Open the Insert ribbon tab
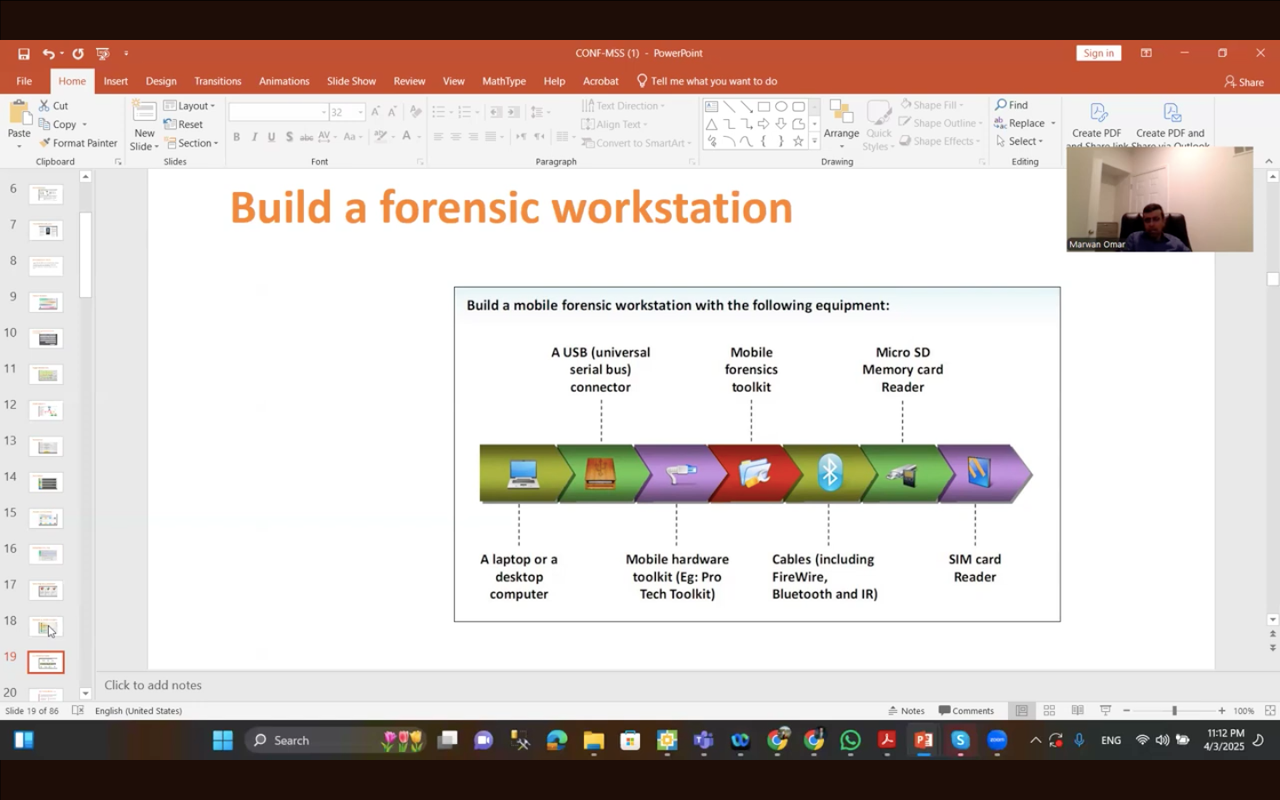Viewport: 1280px width, 800px height. pyautogui.click(x=115, y=81)
